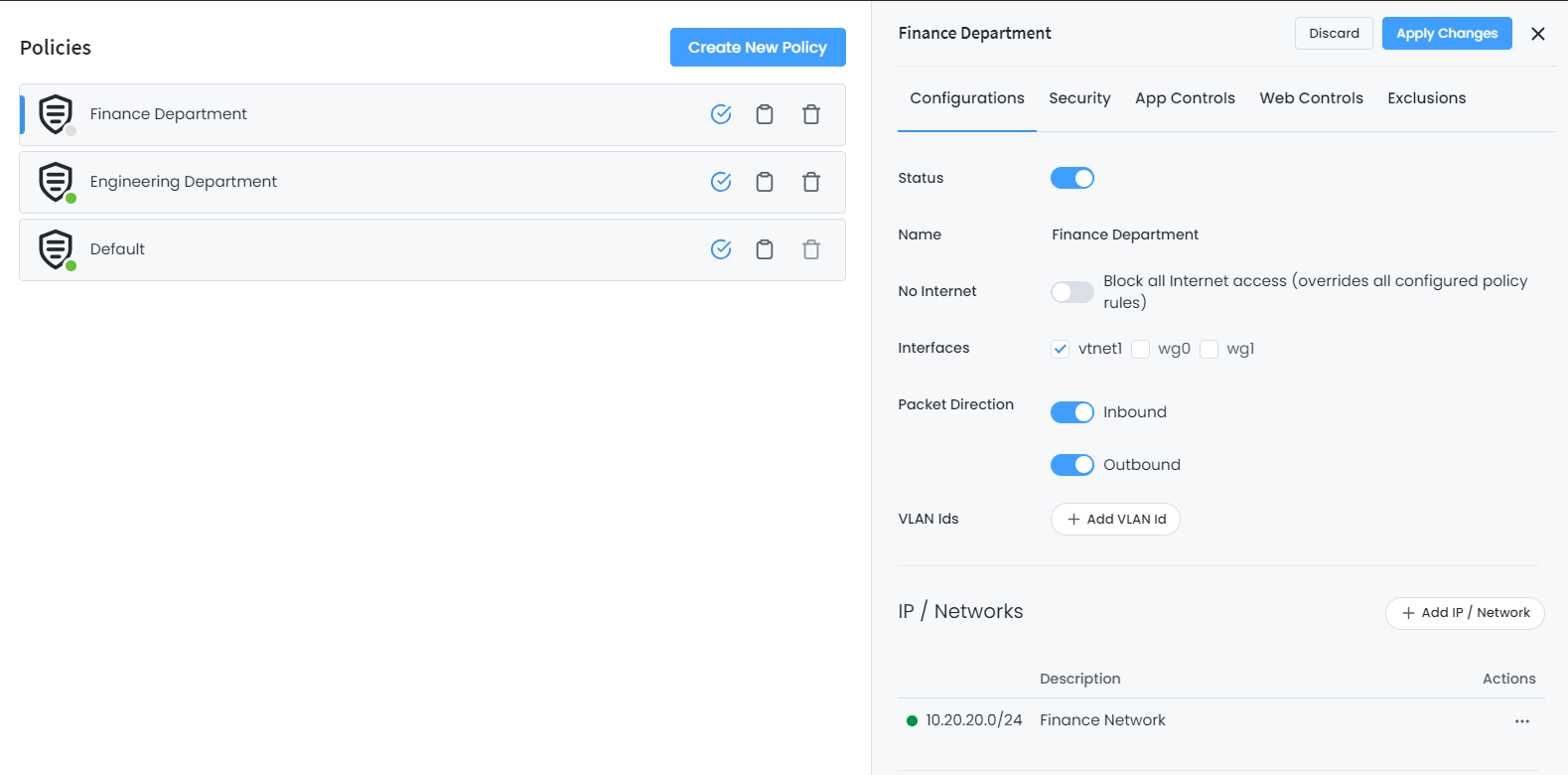This screenshot has width=1568, height=775.
Task: Disable the Outbound packet direction toggle
Action: click(x=1071, y=465)
